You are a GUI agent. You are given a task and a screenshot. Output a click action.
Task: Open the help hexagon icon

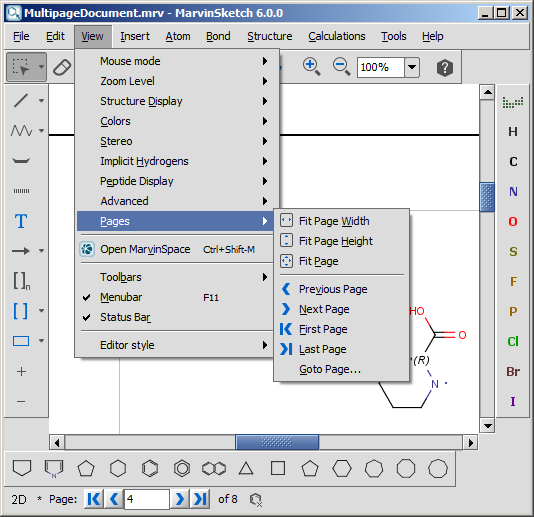pos(445,67)
